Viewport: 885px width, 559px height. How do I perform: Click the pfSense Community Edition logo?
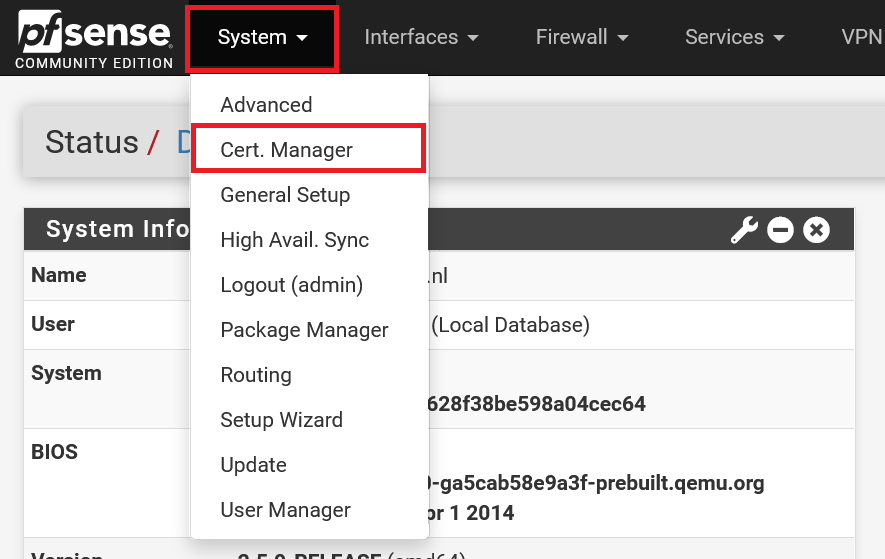pyautogui.click(x=95, y=40)
